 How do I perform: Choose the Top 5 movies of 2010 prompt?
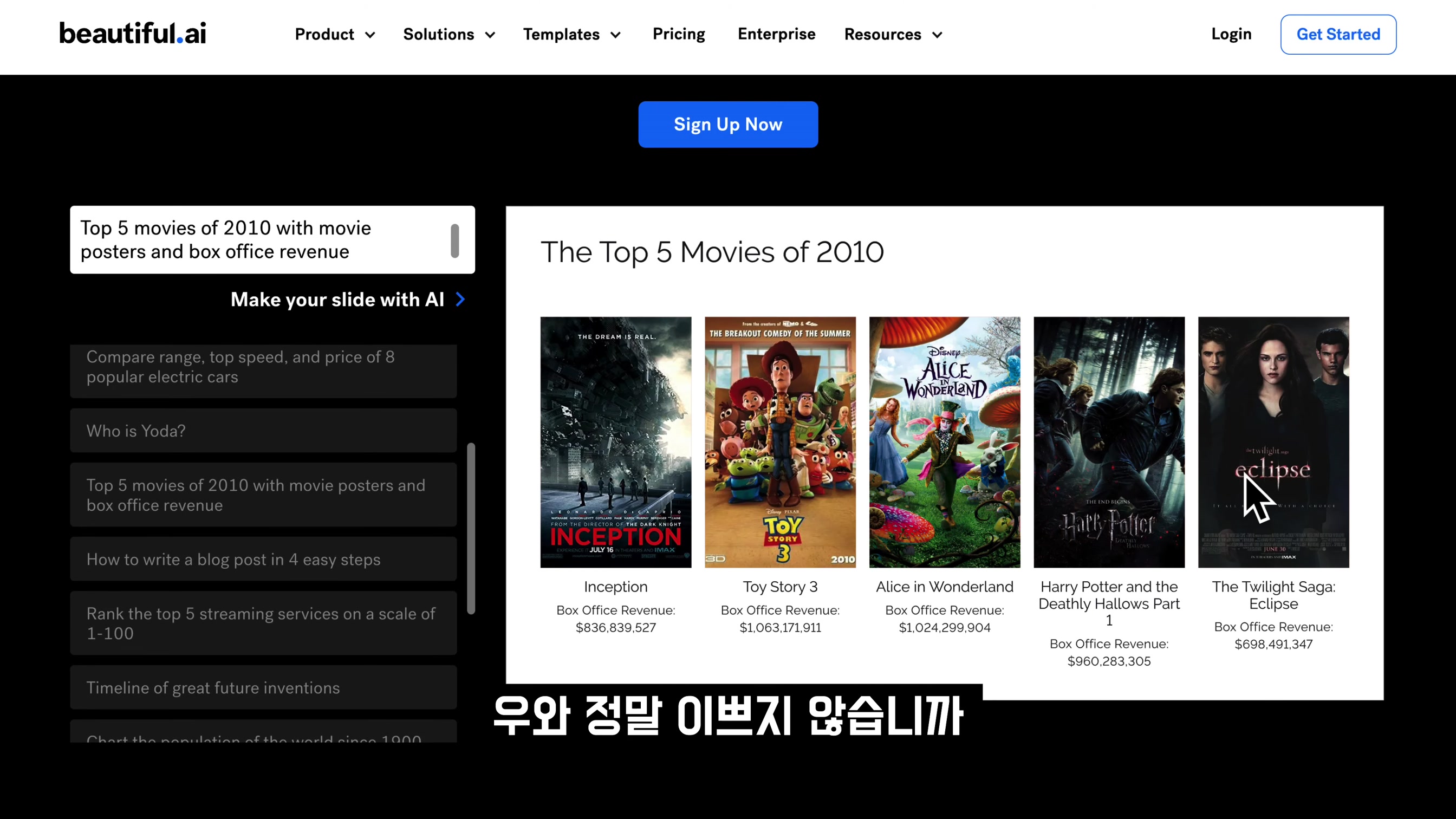pos(263,495)
